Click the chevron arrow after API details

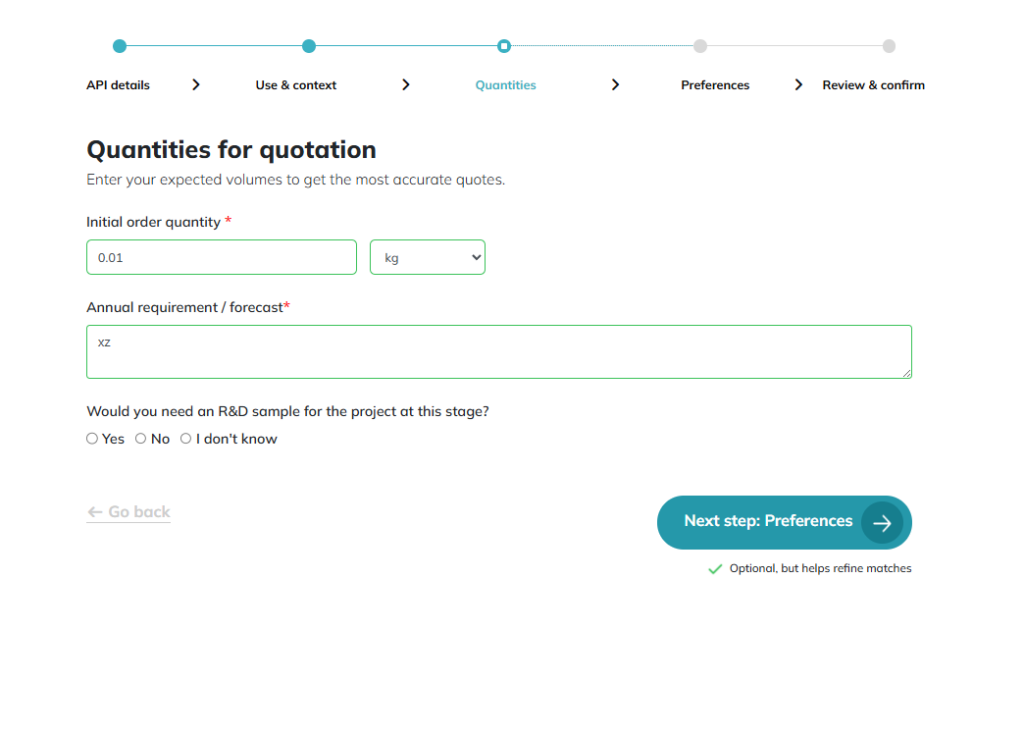click(x=196, y=85)
